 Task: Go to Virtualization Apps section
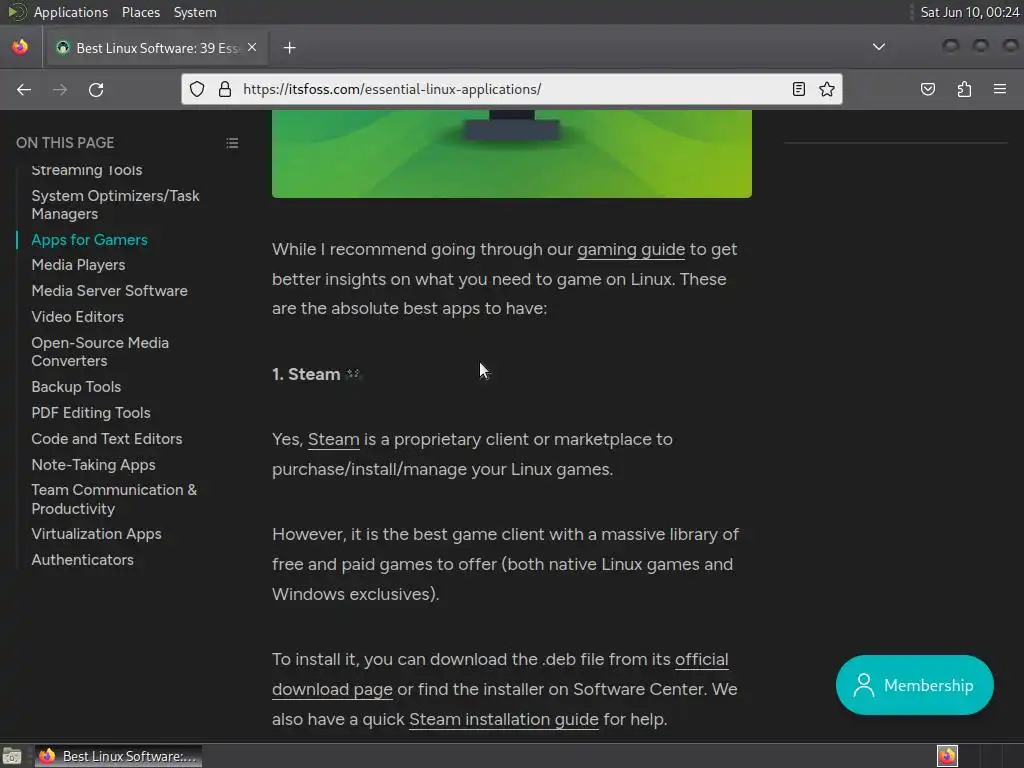point(96,534)
